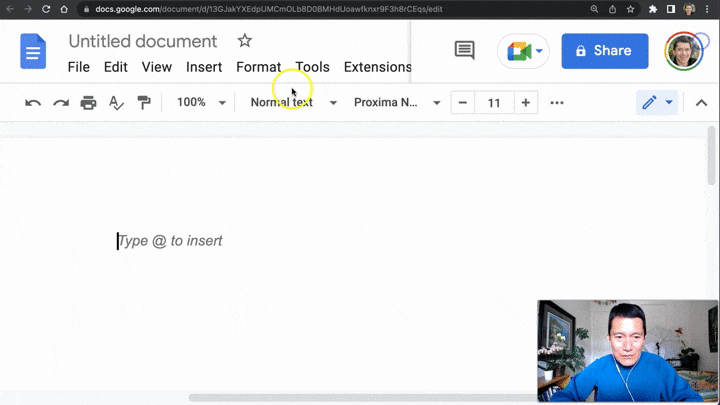Click the Type @ to insert line
Screen dimensions: 720x405
coord(170,241)
